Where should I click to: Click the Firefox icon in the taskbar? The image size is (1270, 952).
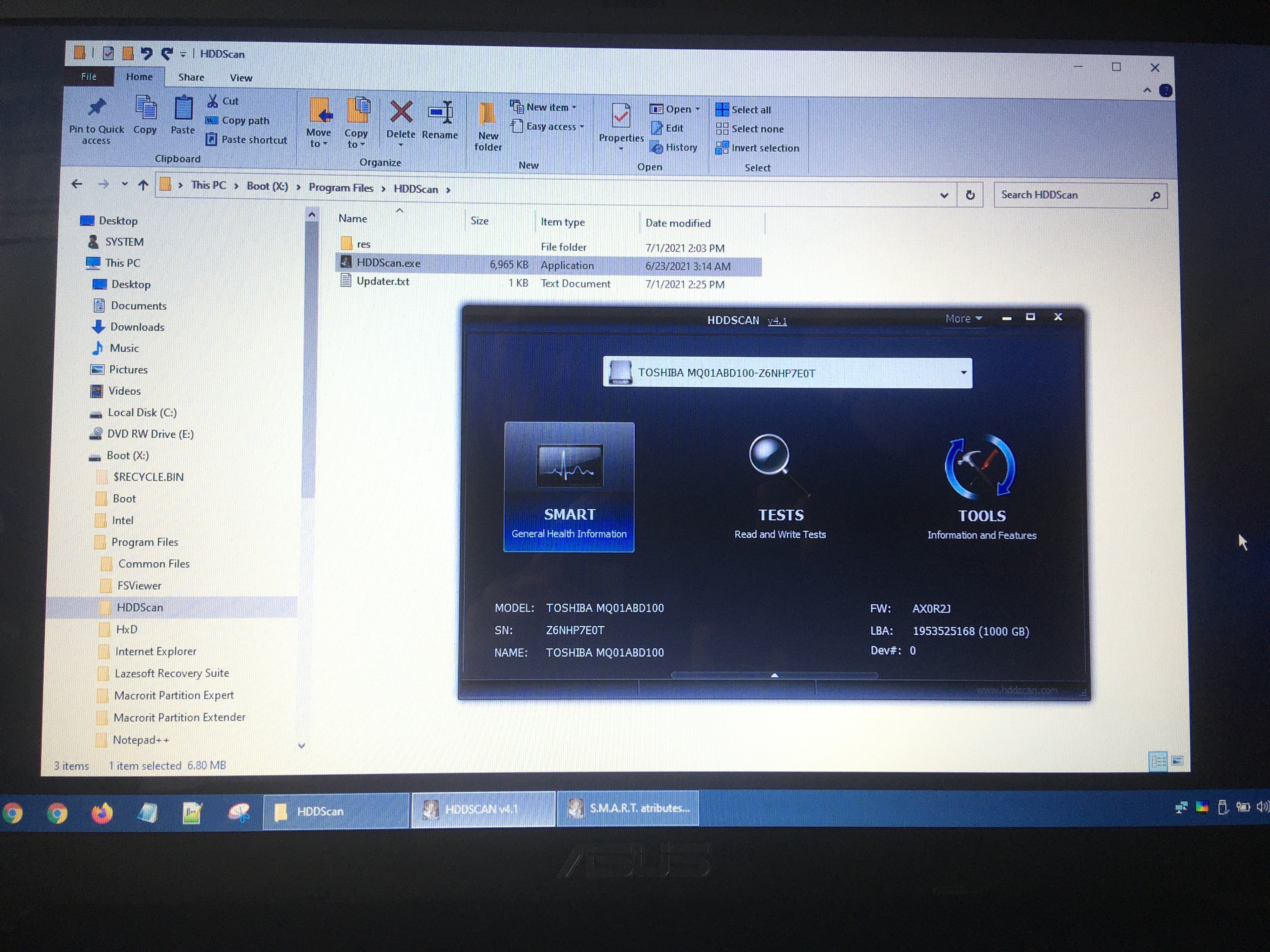pos(102,813)
